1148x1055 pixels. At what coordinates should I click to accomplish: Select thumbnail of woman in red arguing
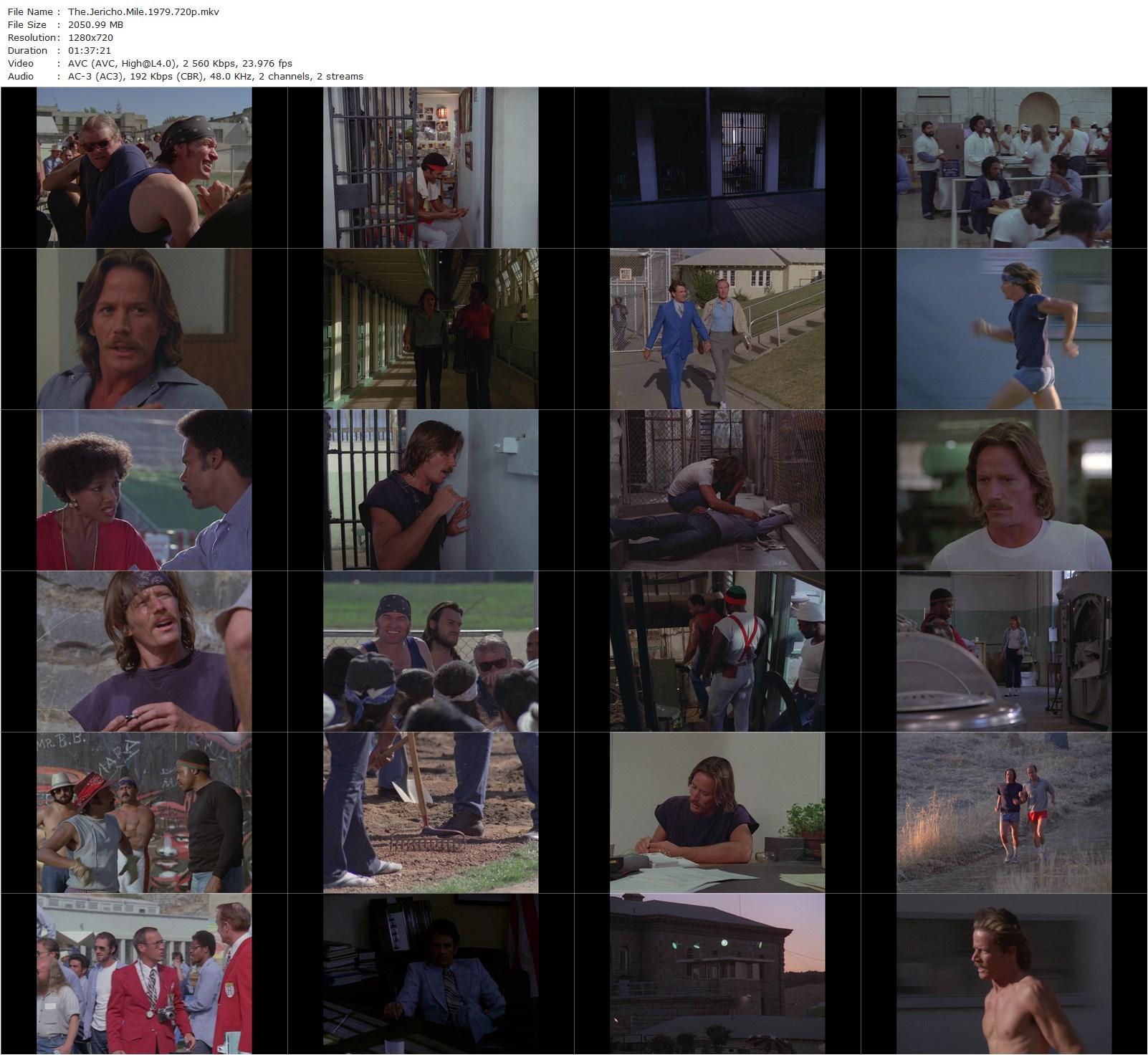tap(144, 490)
